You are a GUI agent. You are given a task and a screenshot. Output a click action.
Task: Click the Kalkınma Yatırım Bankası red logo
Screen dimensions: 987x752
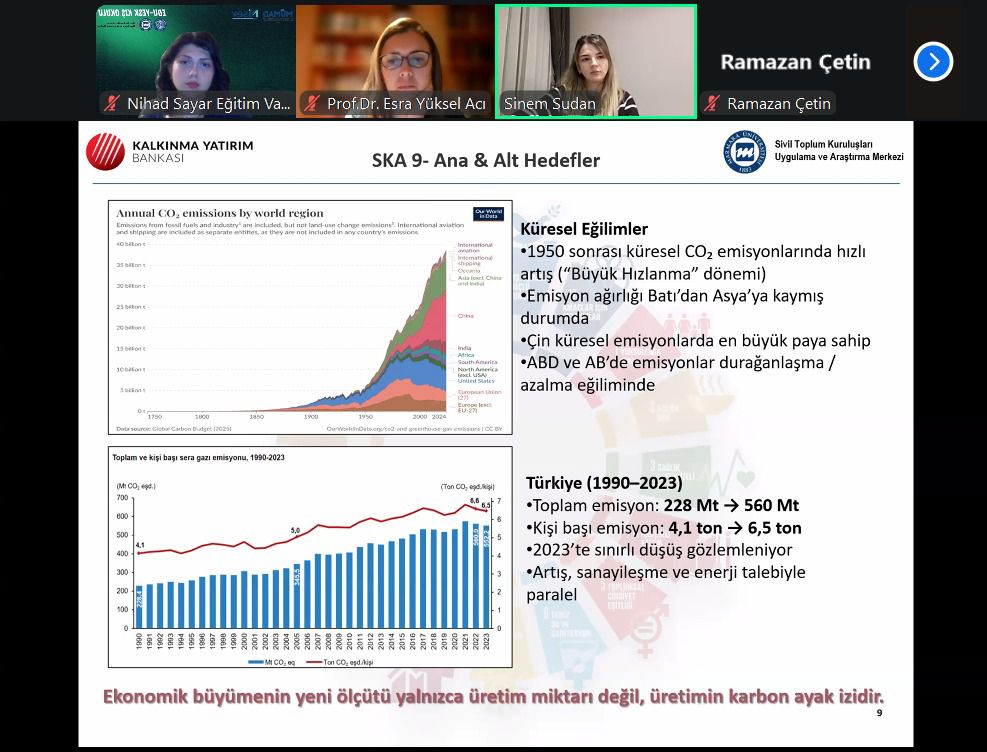tap(105, 152)
